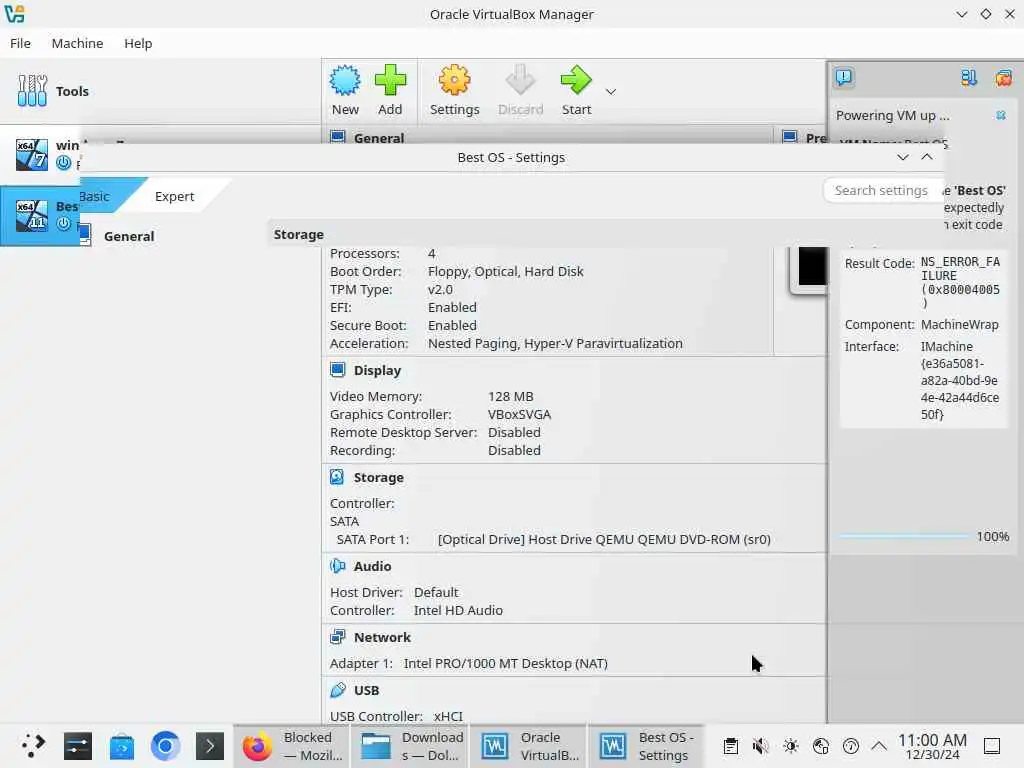Click the SATA Port 1 optical drive entry
The height and width of the screenshot is (768, 1024).
pos(554,539)
